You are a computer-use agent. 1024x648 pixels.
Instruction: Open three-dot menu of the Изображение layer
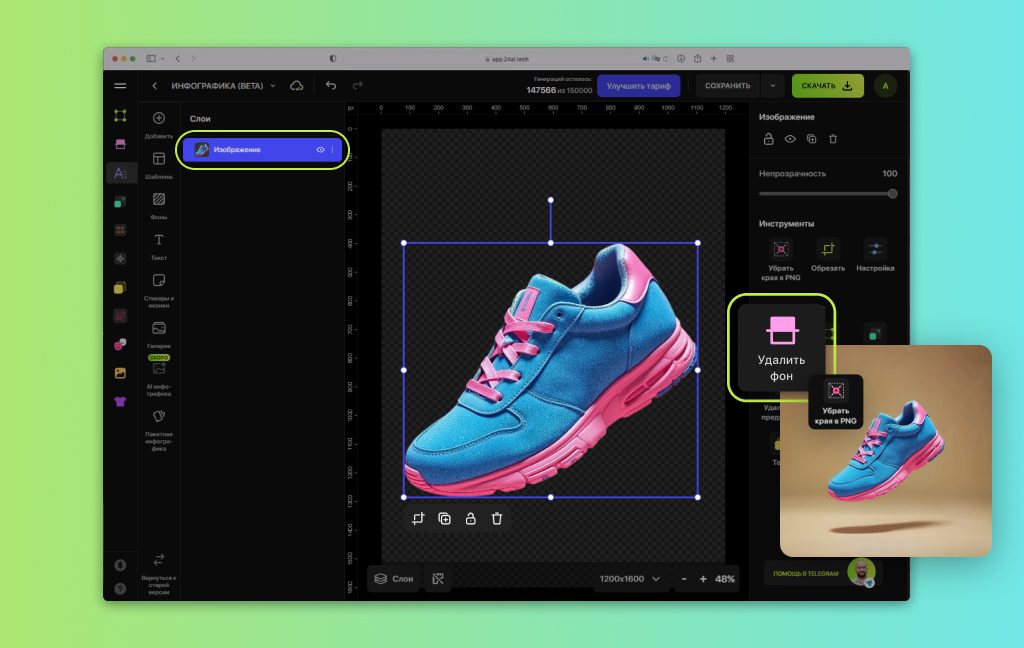click(x=332, y=150)
